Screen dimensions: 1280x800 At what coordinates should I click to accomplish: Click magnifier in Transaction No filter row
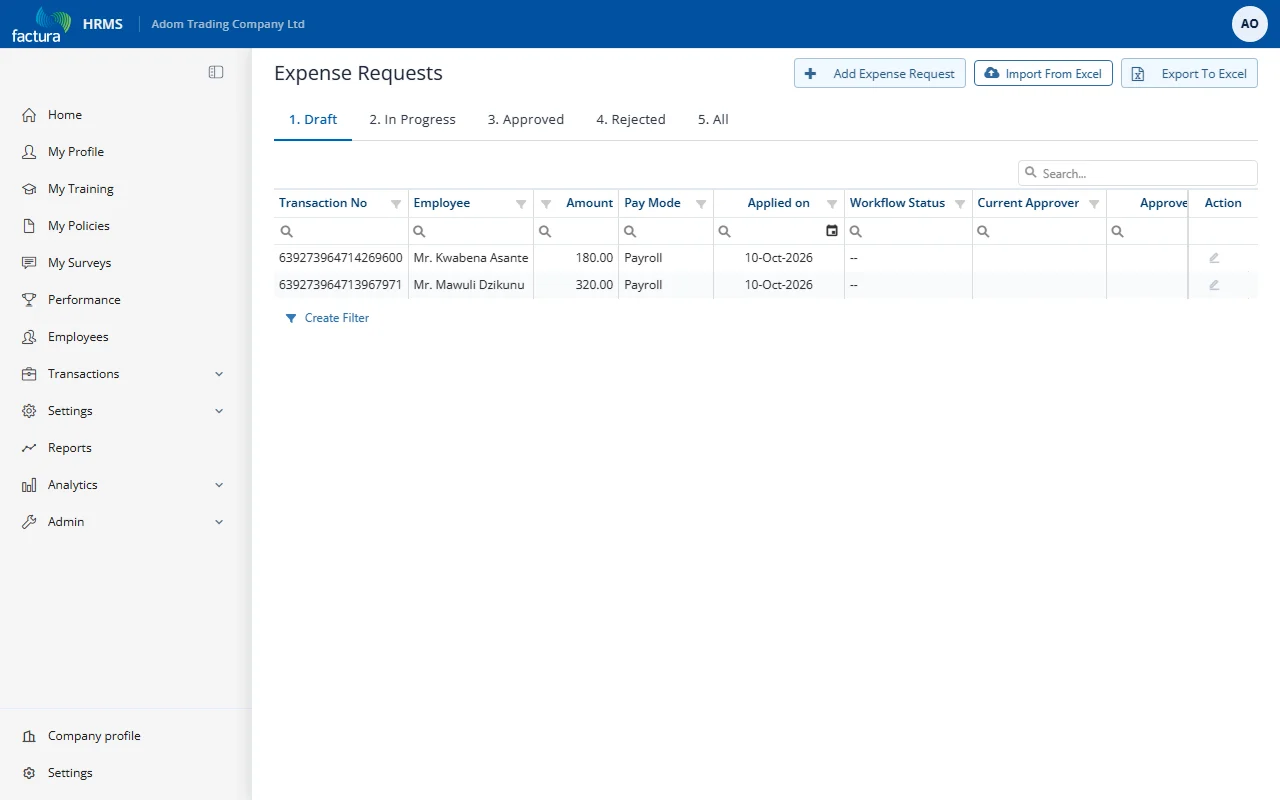tap(286, 231)
